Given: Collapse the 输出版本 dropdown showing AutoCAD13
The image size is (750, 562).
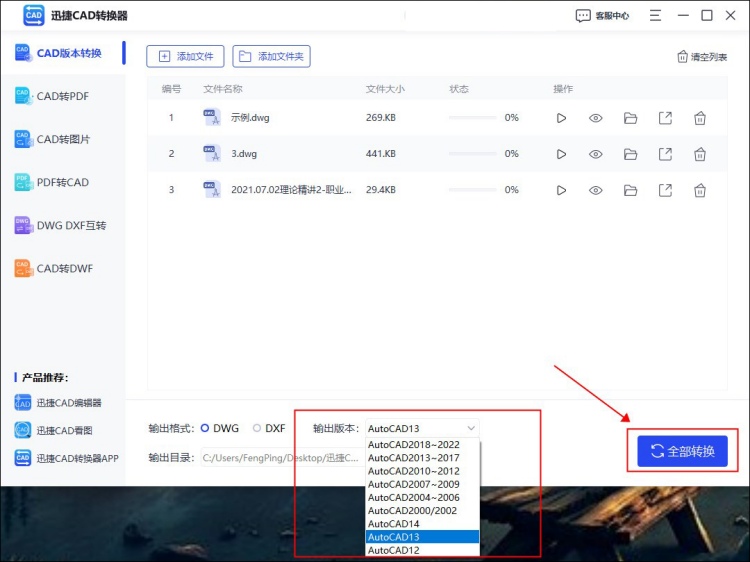Looking at the screenshot, I should 422,429.
